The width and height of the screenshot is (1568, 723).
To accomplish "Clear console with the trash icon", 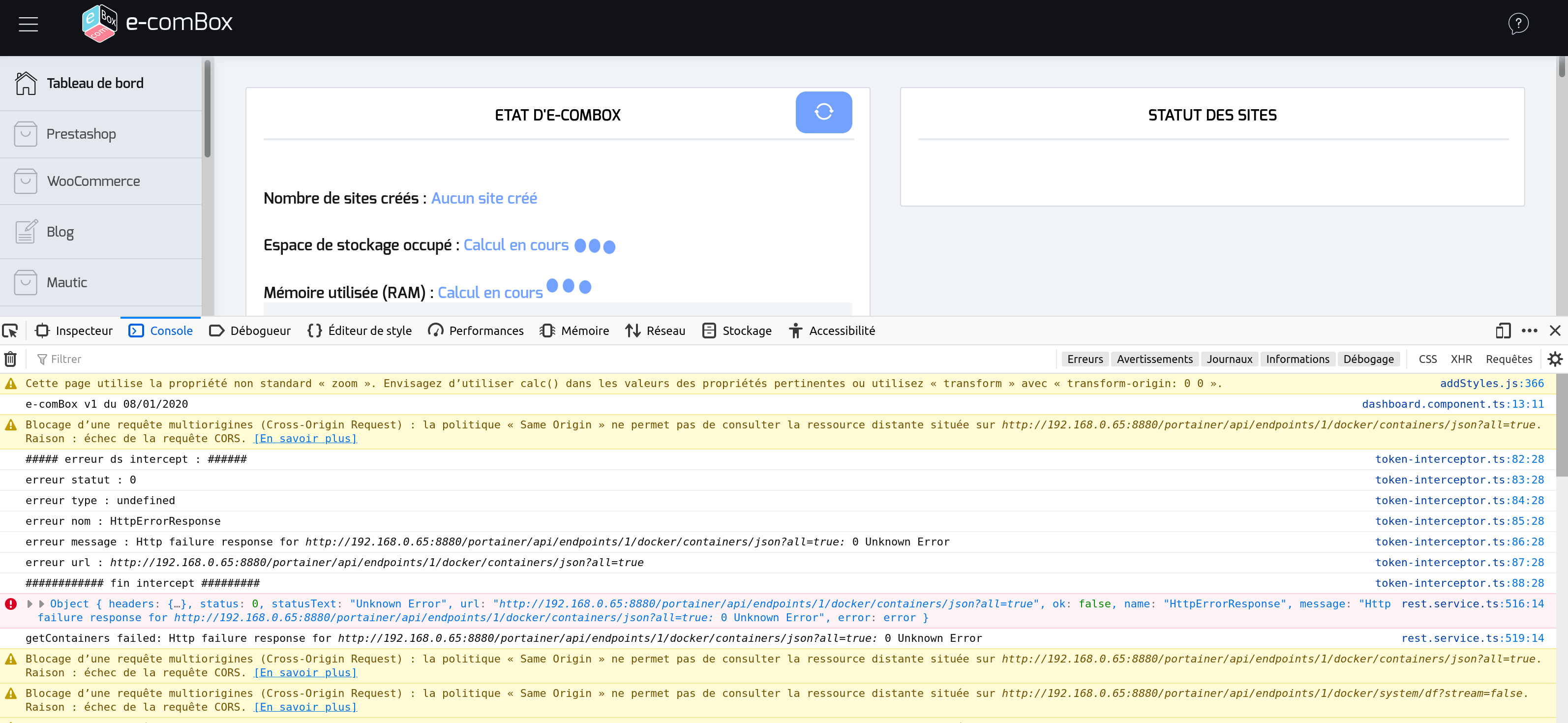I will click(x=10, y=359).
